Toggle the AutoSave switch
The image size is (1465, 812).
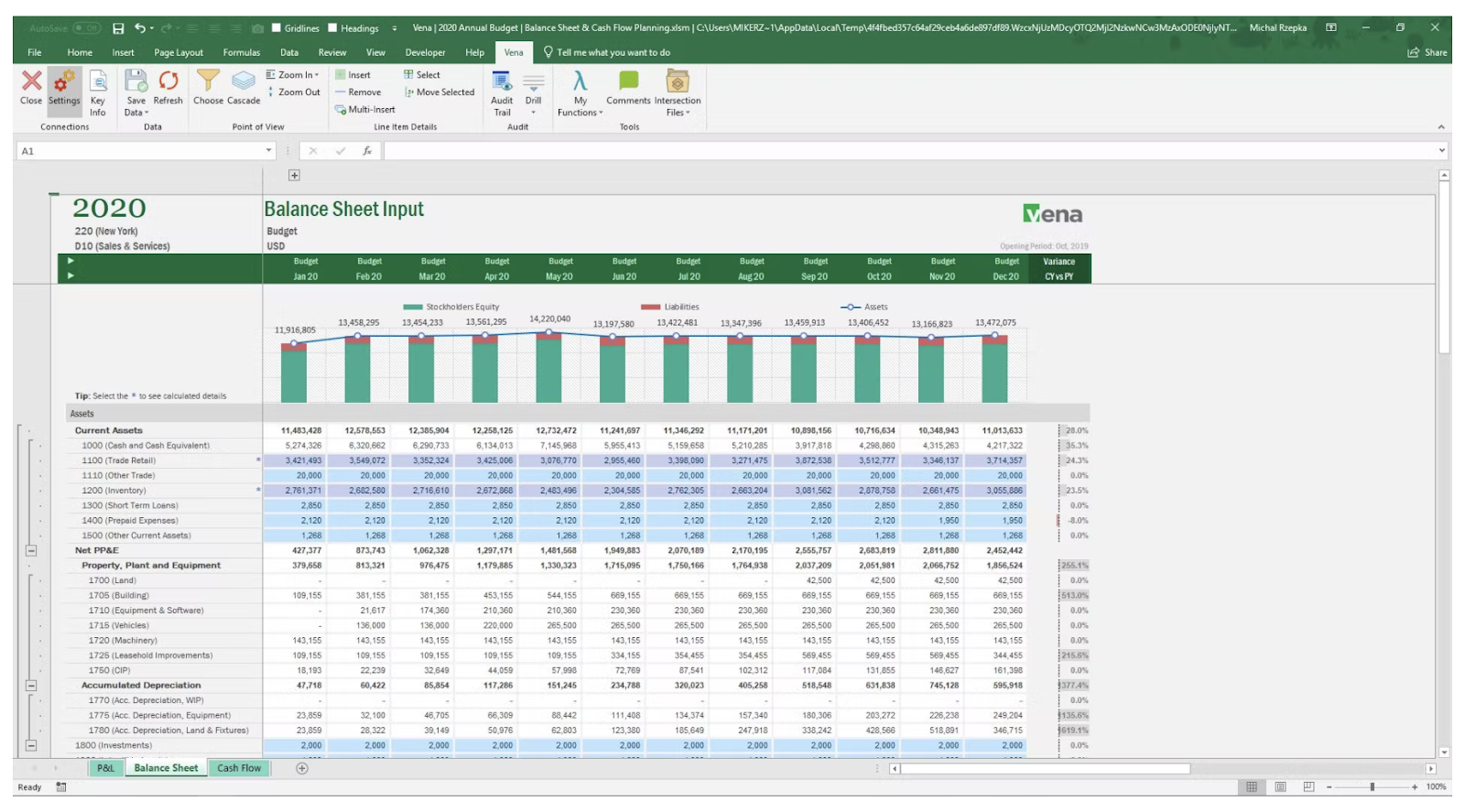(86, 27)
